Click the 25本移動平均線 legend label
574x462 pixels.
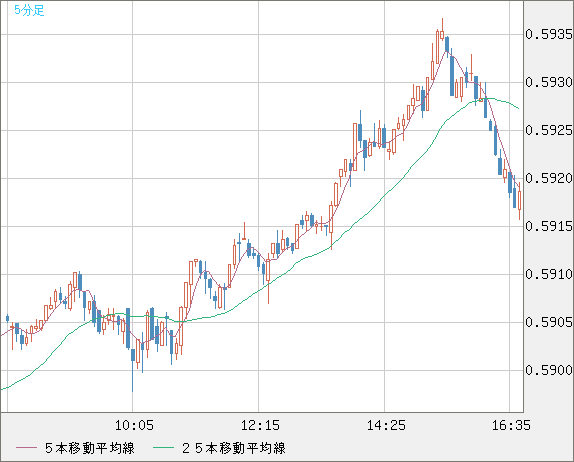[234, 448]
